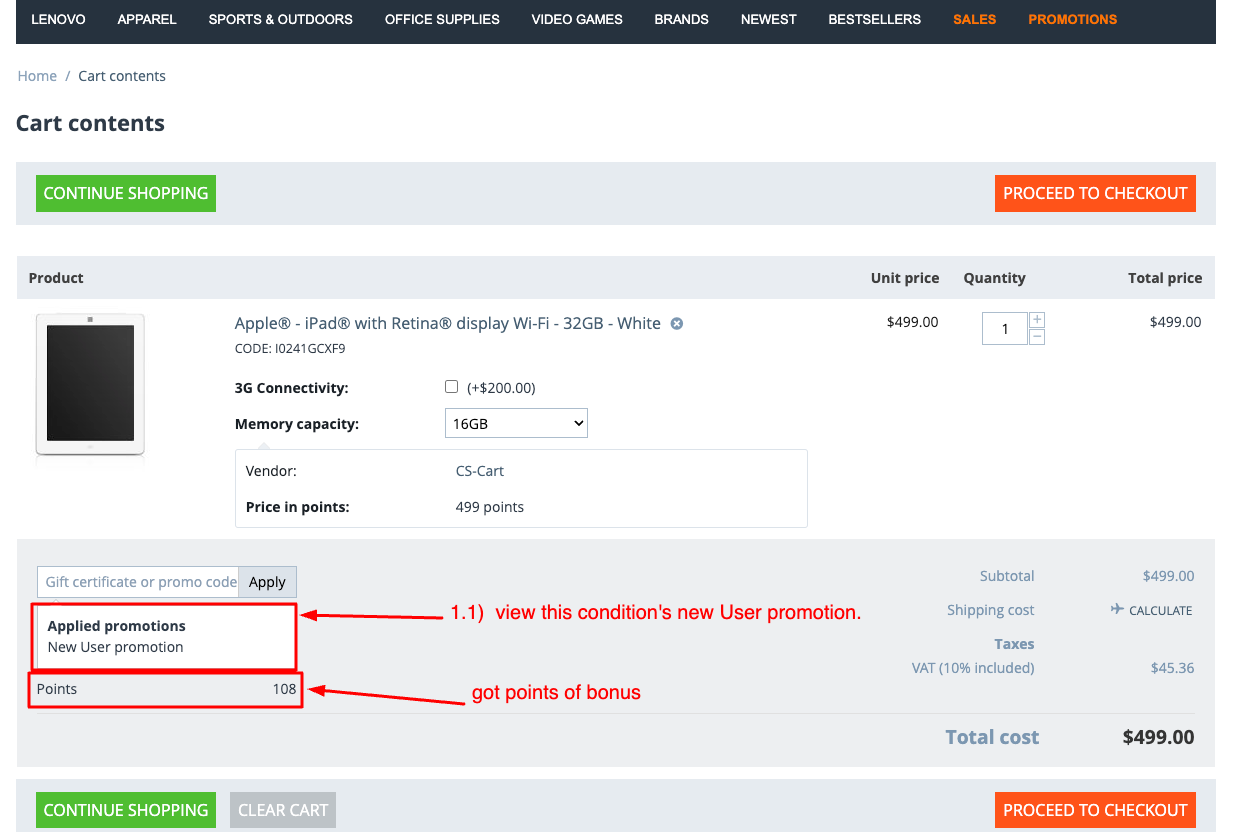Click the airplane shipping calculate icon
This screenshot has width=1250, height=832.
click(x=1117, y=610)
